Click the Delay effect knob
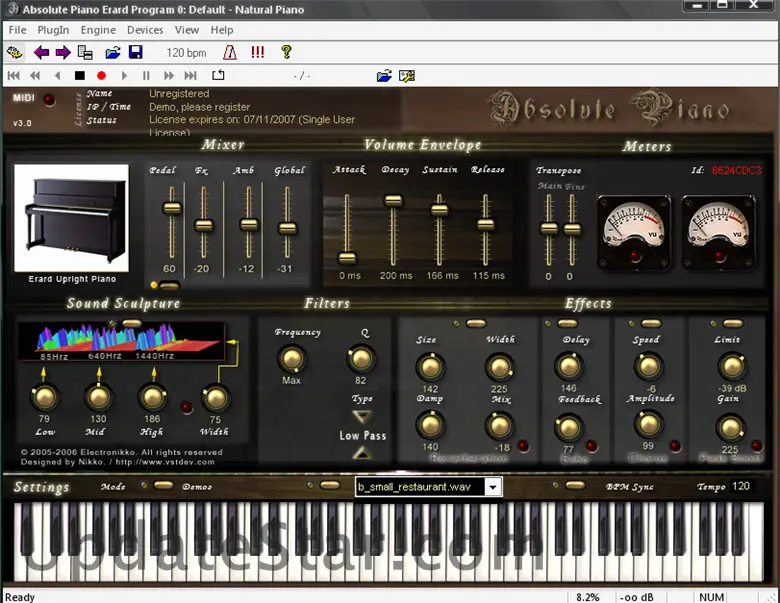Image resolution: width=780 pixels, height=603 pixels. pyautogui.click(x=569, y=366)
